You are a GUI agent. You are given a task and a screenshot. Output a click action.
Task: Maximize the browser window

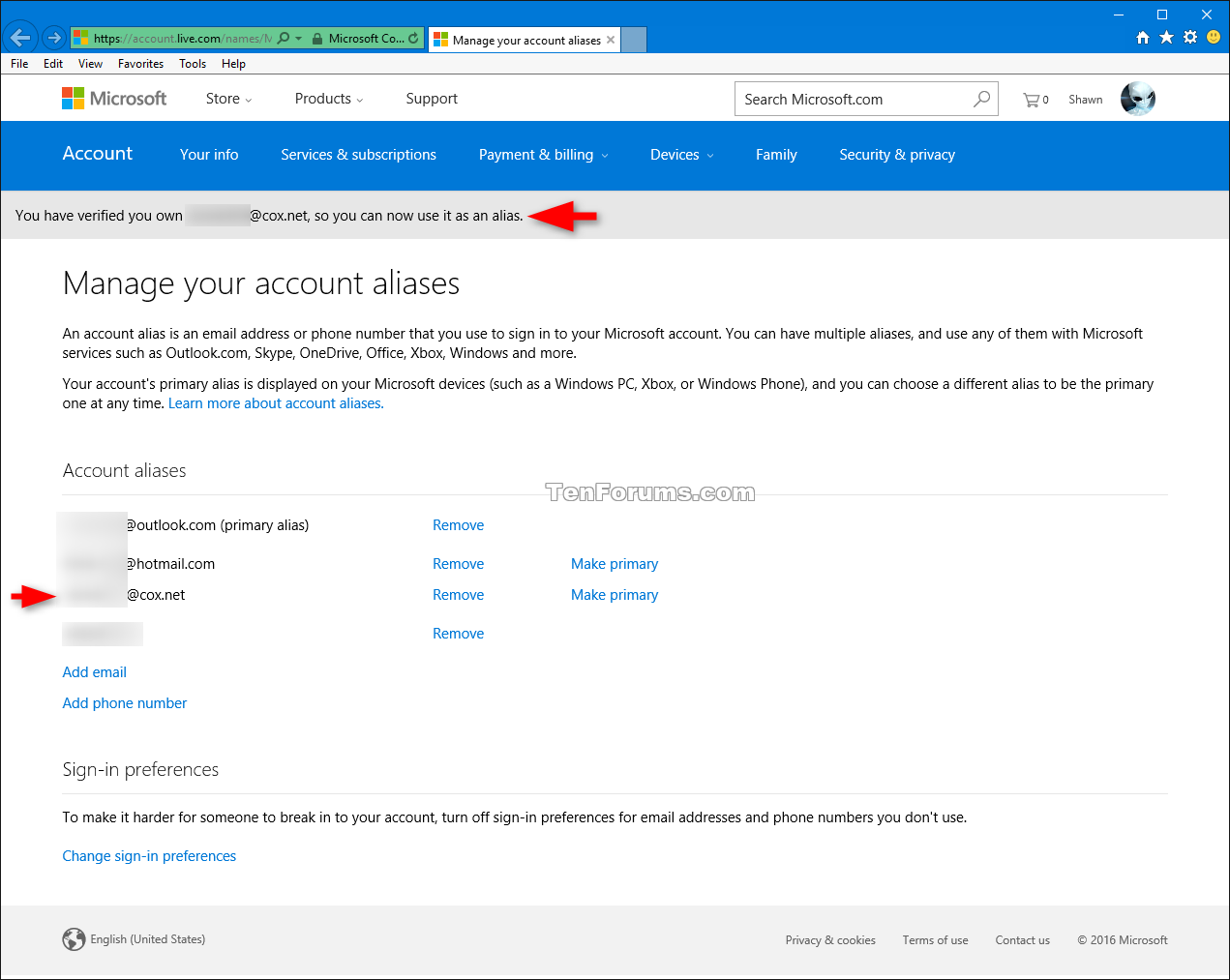pyautogui.click(x=1162, y=15)
